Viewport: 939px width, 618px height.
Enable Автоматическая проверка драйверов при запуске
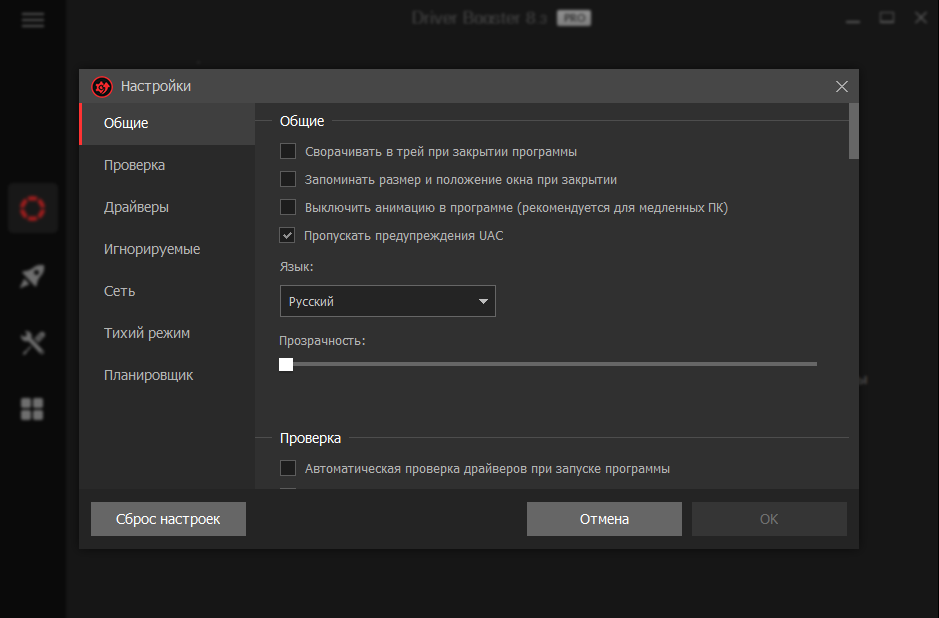point(288,468)
